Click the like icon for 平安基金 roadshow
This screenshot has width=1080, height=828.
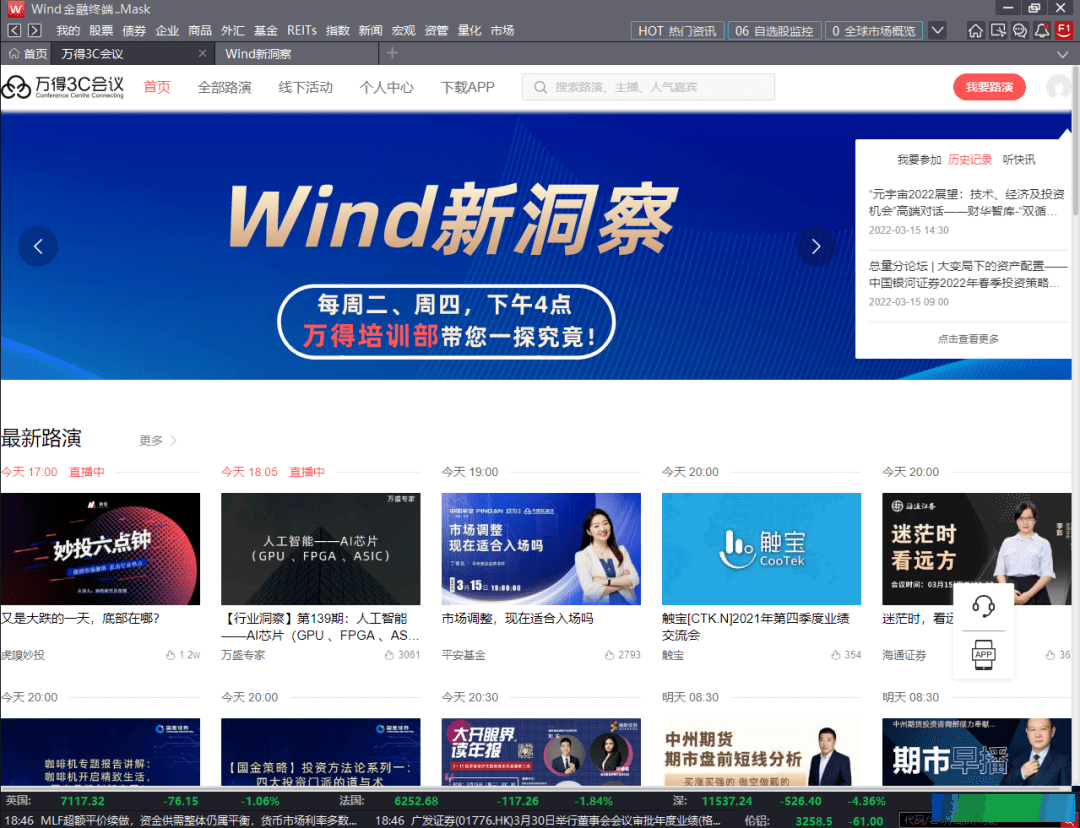(610, 655)
